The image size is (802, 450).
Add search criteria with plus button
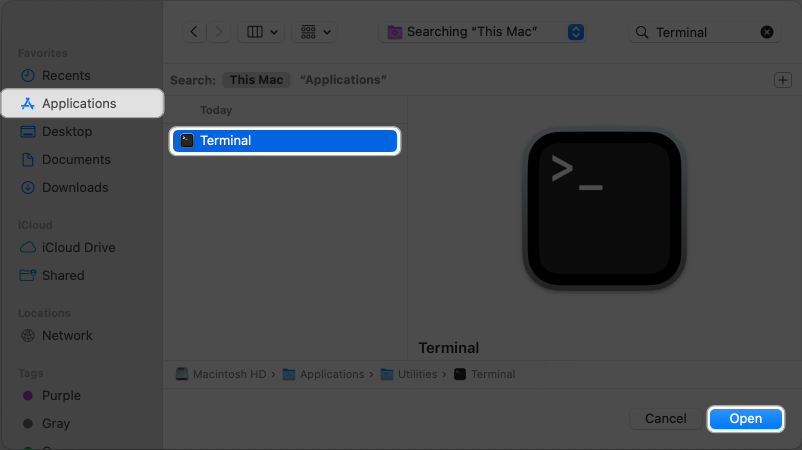click(783, 80)
